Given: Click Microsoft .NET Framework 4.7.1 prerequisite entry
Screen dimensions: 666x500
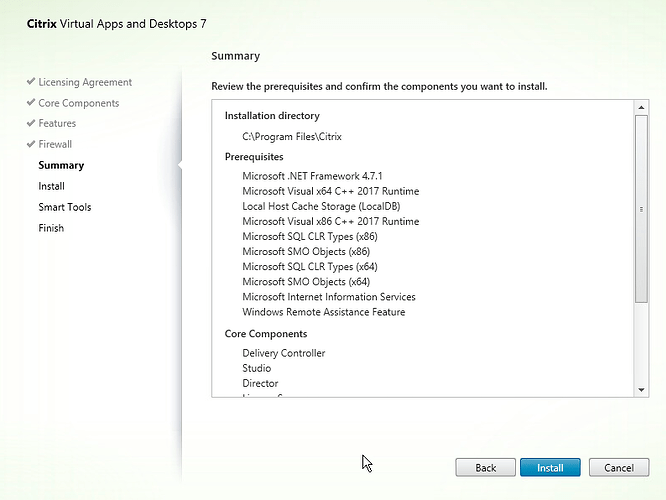Looking at the screenshot, I should (x=306, y=176).
